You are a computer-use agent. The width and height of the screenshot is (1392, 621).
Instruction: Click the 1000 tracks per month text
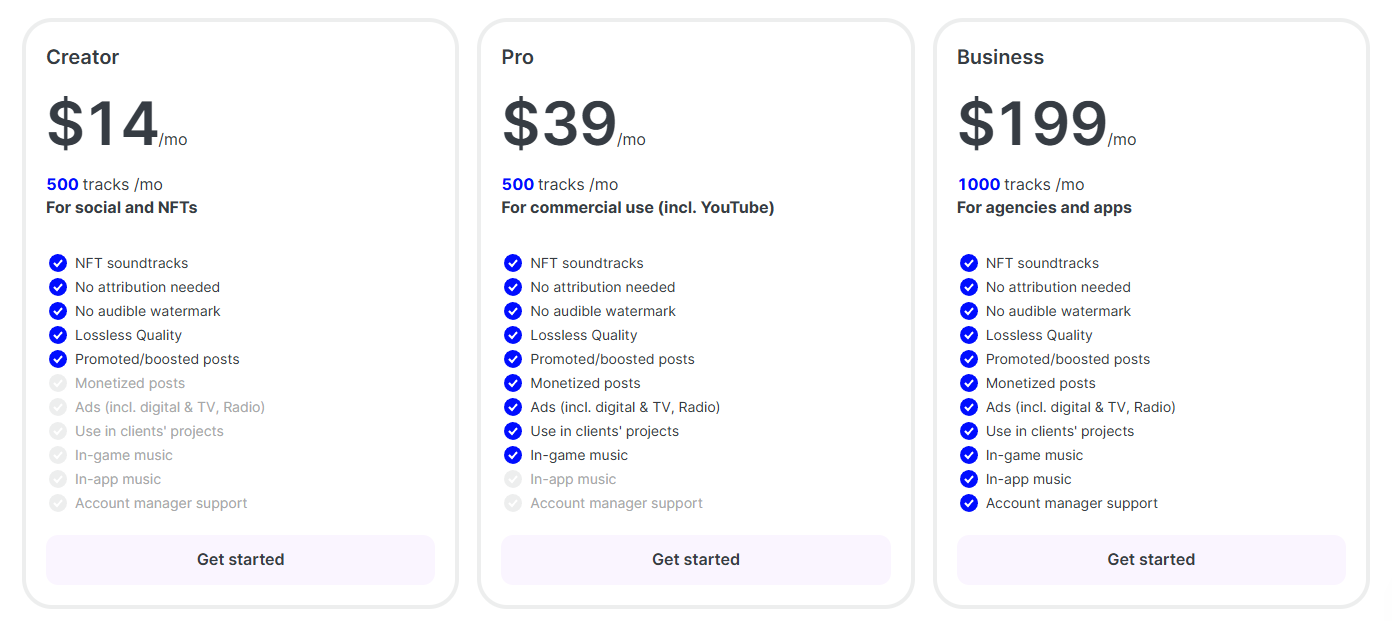(x=1020, y=184)
